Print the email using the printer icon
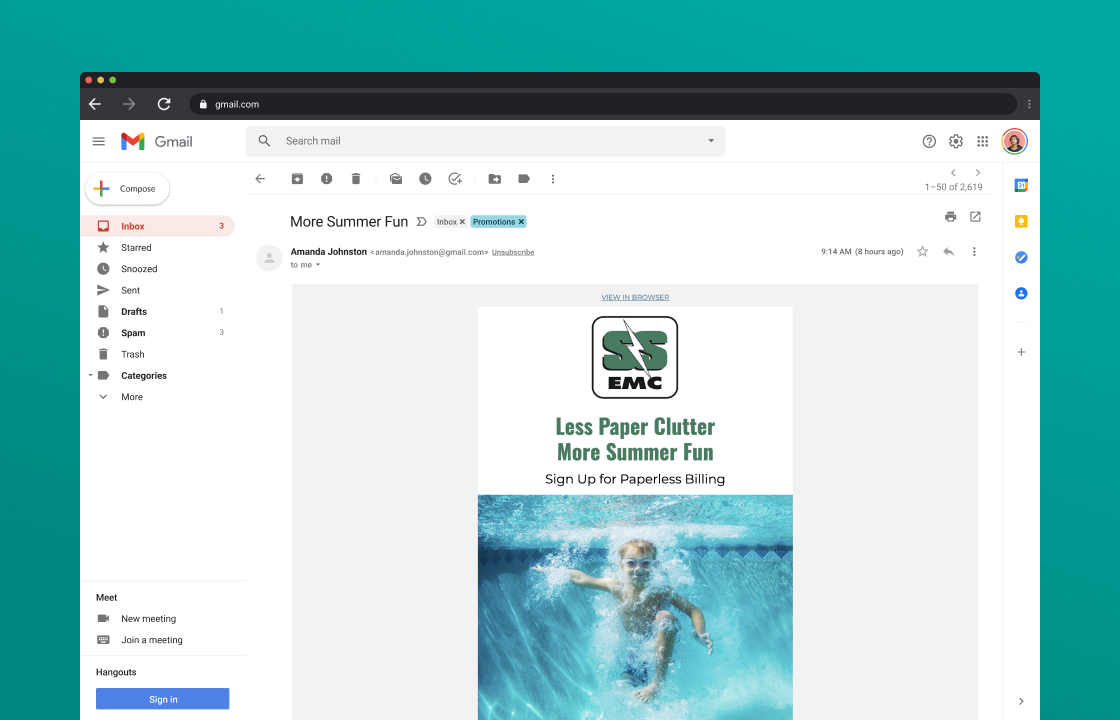This screenshot has height=720, width=1120. coord(950,217)
